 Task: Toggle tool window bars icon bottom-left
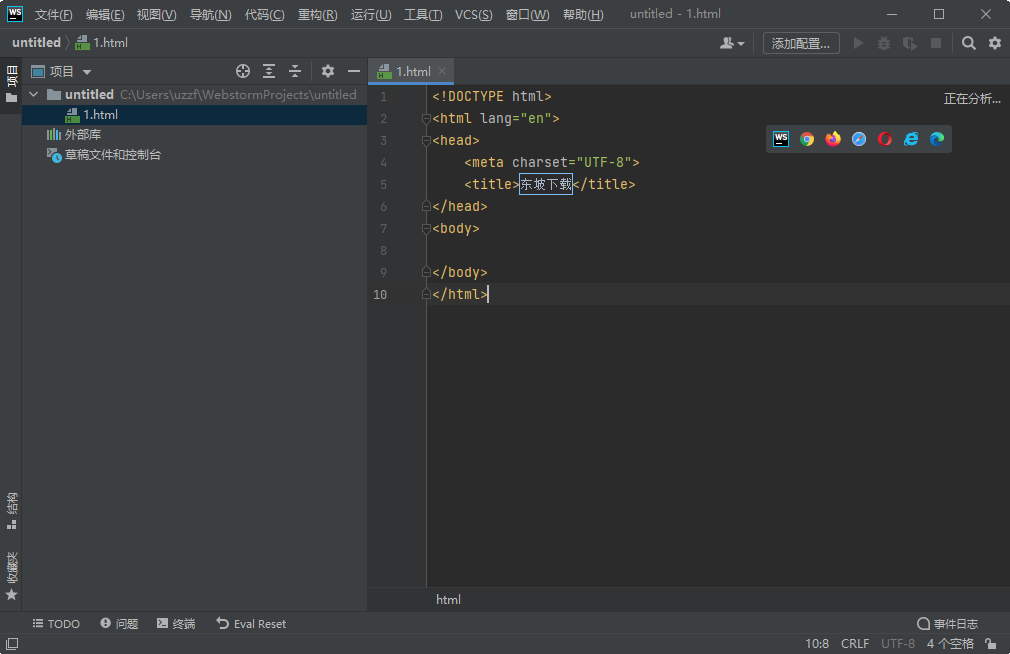click(12, 644)
